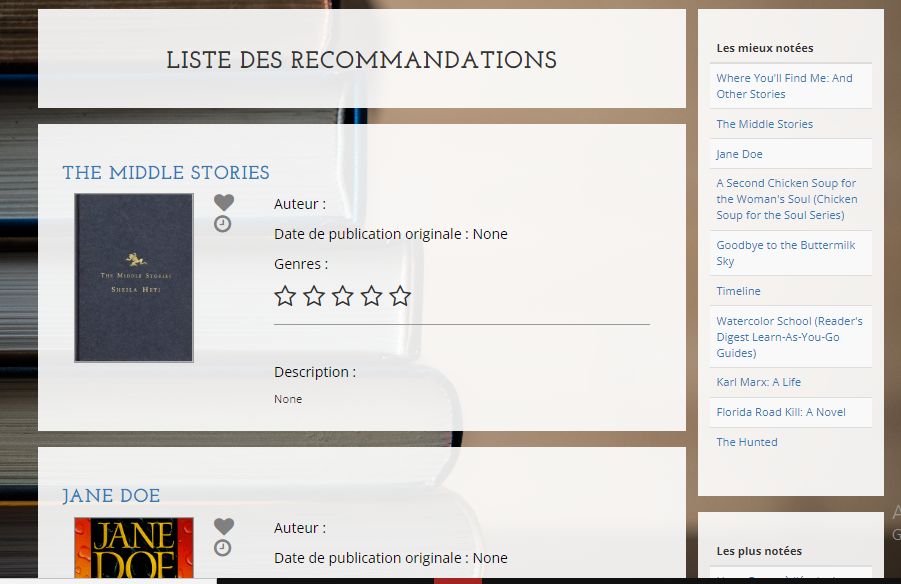Click the clock icon for Jane Doe
901x584 pixels.
(x=223, y=548)
